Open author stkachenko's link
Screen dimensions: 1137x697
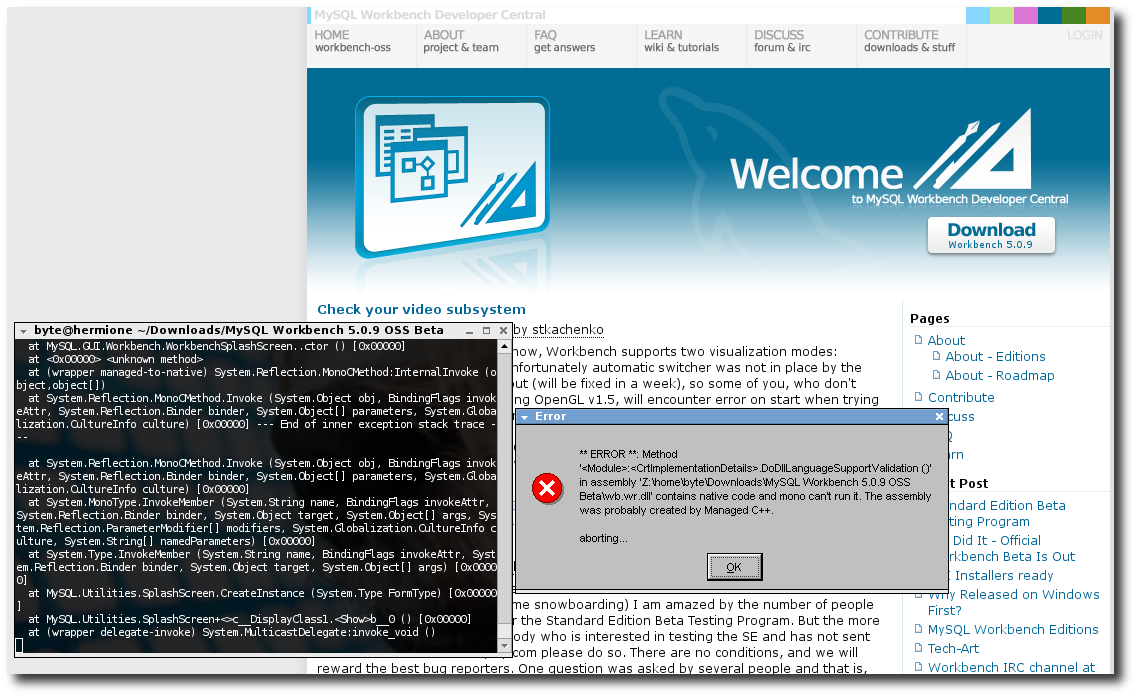[568, 330]
